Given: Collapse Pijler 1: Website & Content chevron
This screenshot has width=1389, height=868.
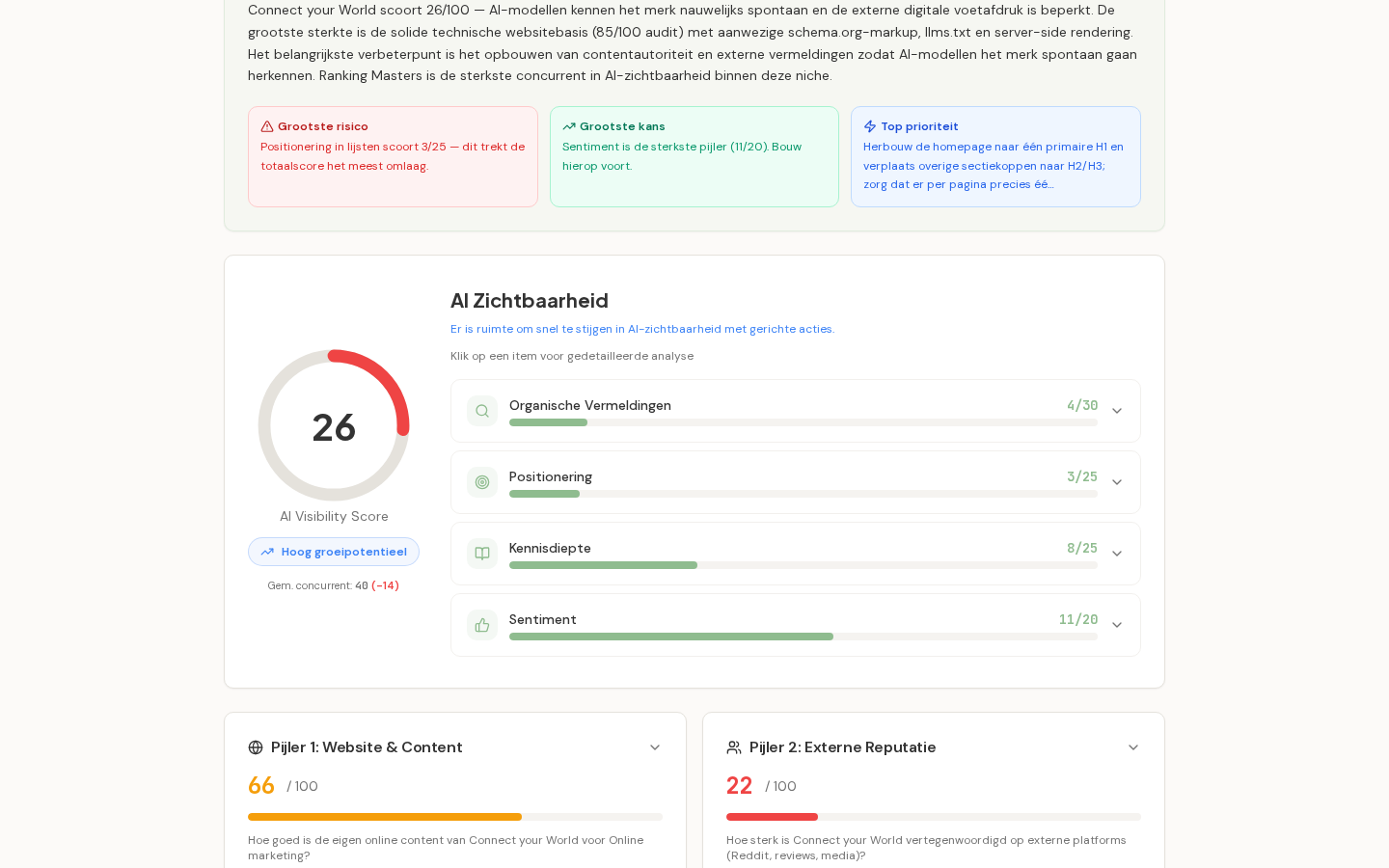Looking at the screenshot, I should [655, 747].
